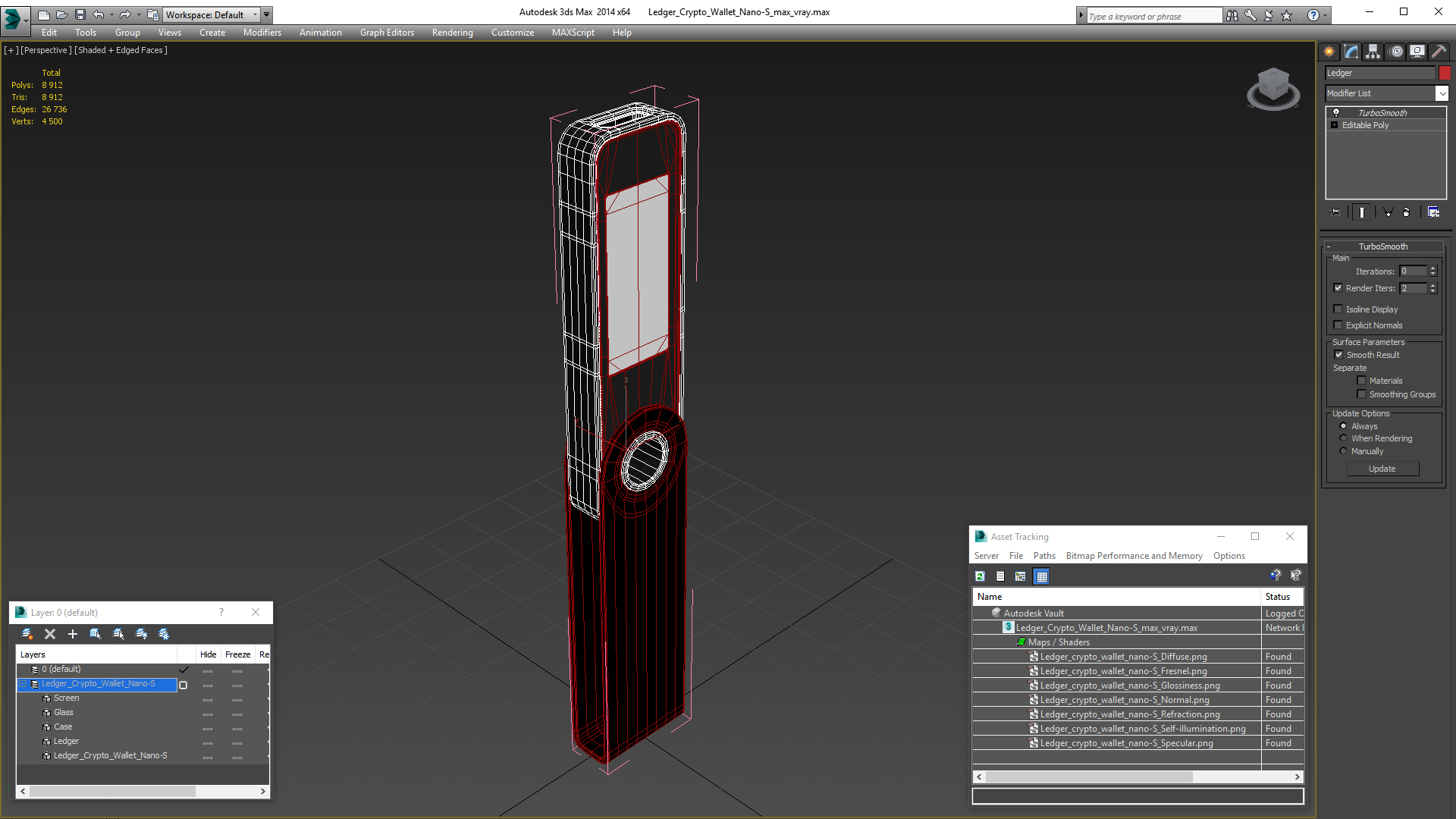Open the Modifier List dropdown
Viewport: 1456px width, 819px height.
pos(1442,93)
